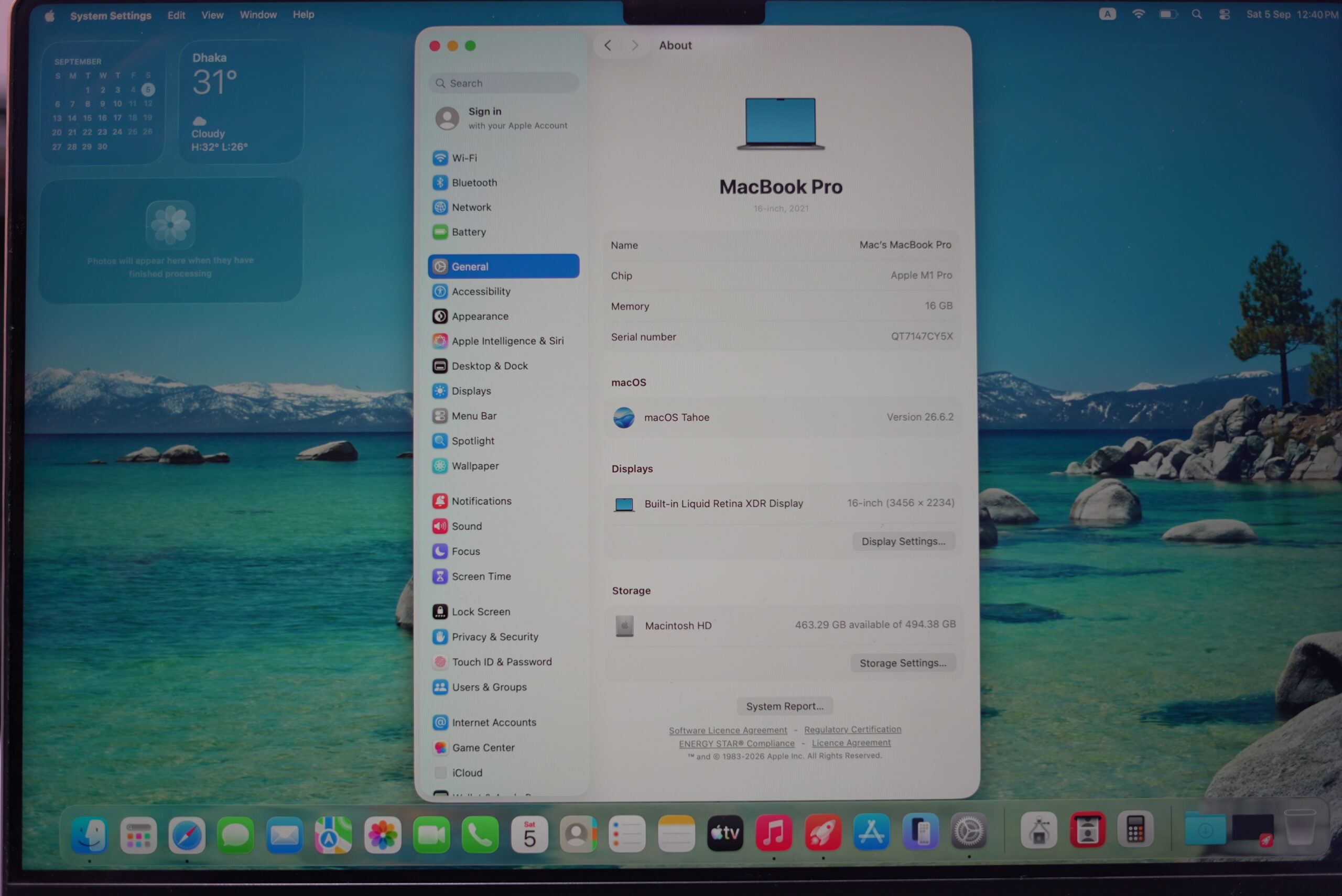
Task: Click the macOS Tahoe version row
Action: (x=783, y=417)
